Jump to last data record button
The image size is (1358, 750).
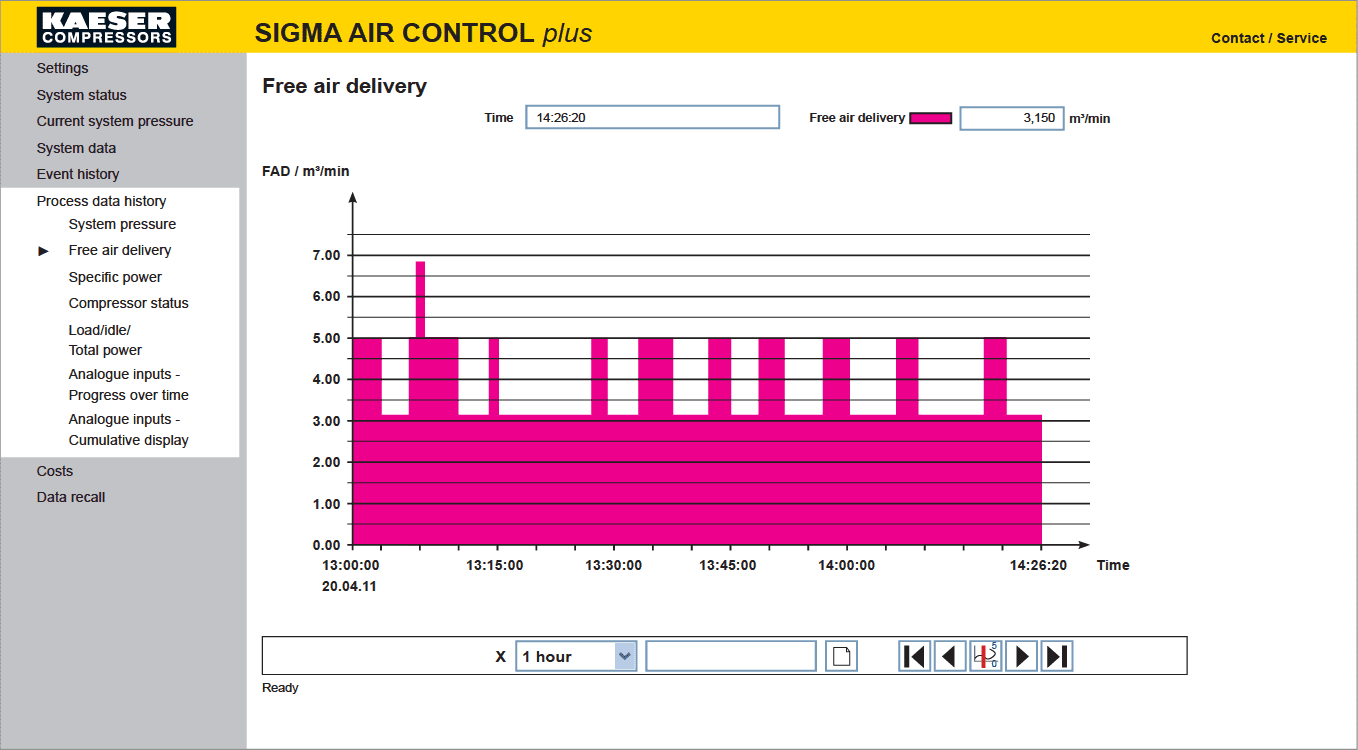(x=1057, y=657)
